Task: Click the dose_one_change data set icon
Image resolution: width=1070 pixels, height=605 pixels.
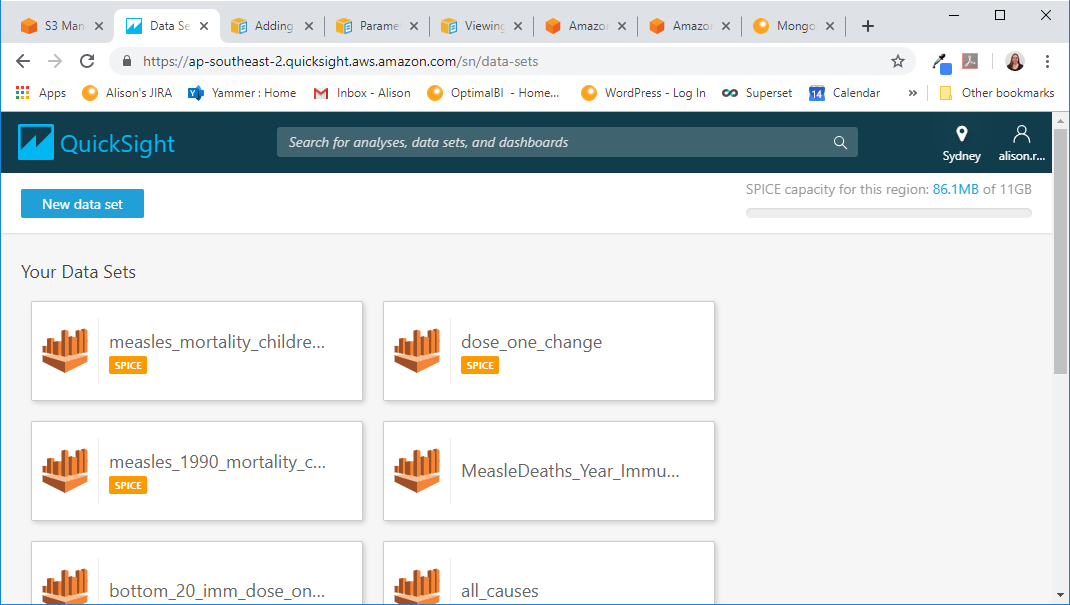Action: click(x=418, y=351)
